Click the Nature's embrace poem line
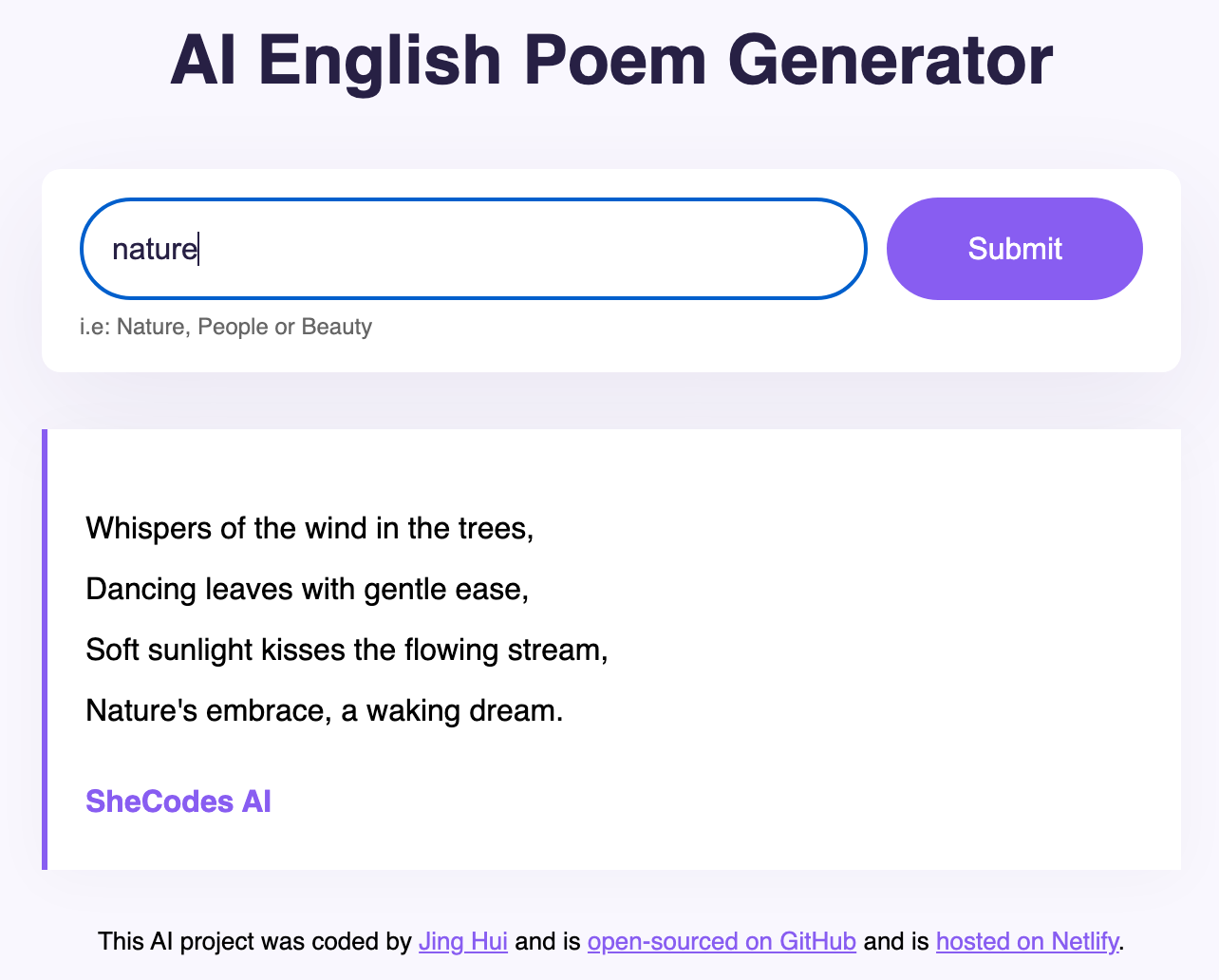The width and height of the screenshot is (1219, 980). 324,710
